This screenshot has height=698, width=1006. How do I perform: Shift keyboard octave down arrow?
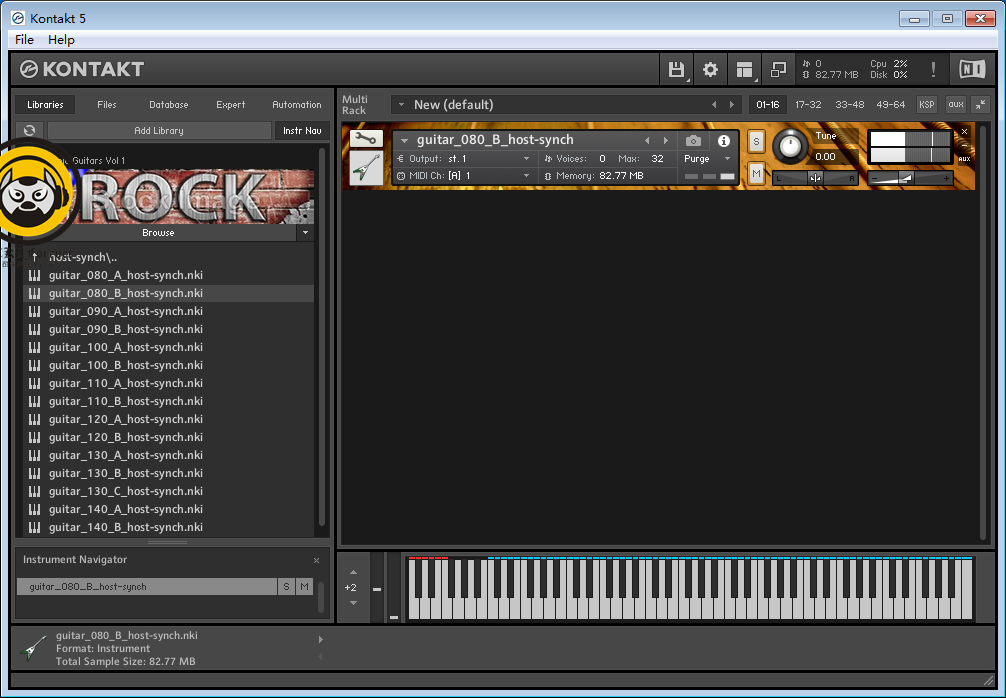353,603
